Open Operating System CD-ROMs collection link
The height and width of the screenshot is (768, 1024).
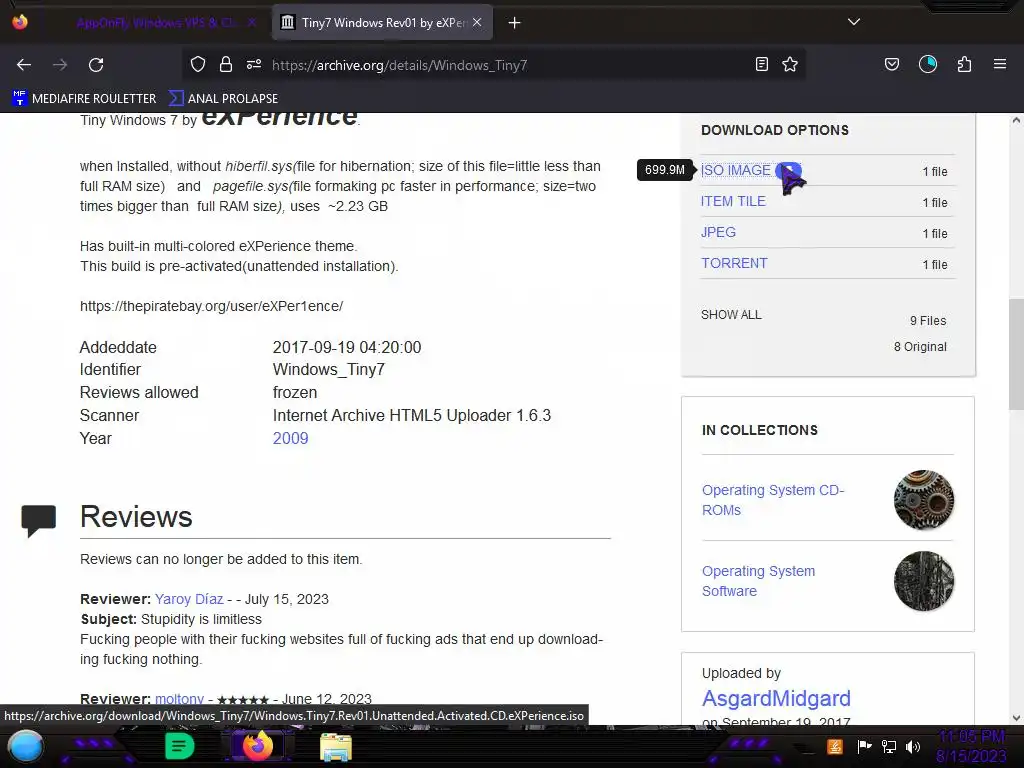(773, 500)
